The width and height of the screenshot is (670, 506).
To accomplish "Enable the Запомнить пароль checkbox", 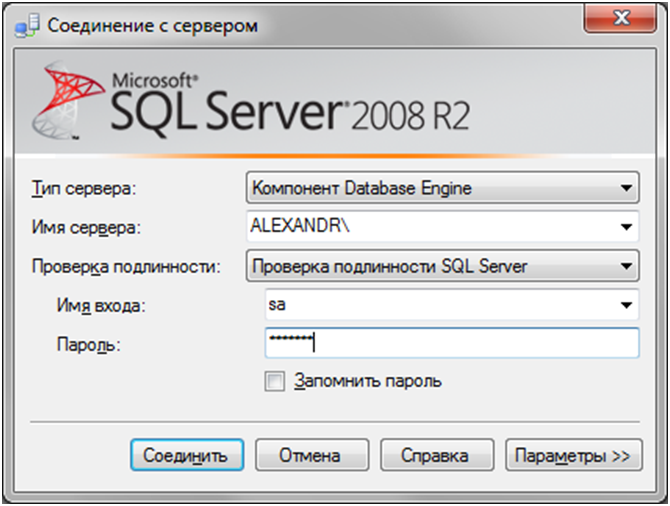I will point(274,381).
